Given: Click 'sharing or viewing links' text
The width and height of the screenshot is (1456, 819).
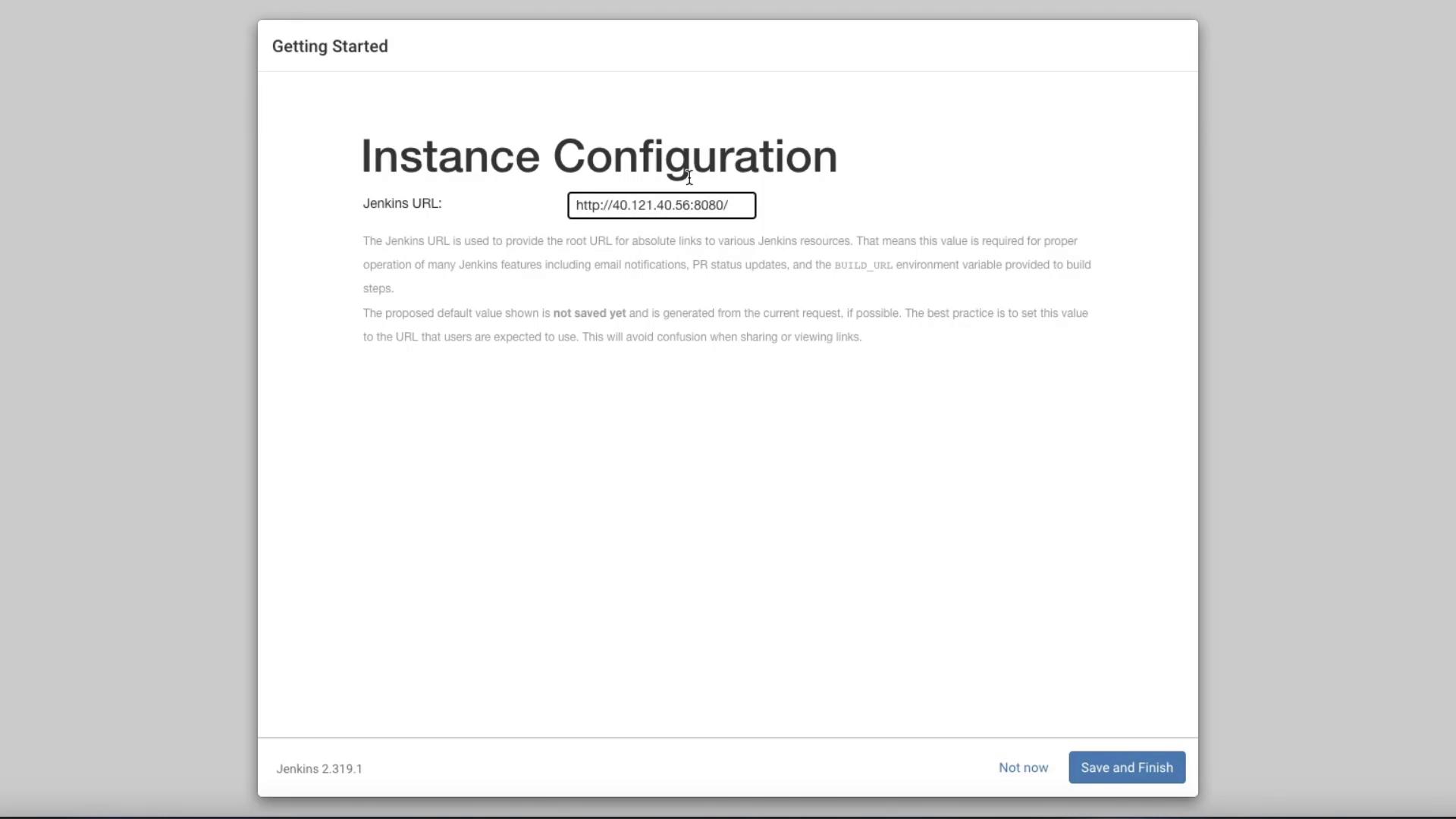Looking at the screenshot, I should 800,337.
